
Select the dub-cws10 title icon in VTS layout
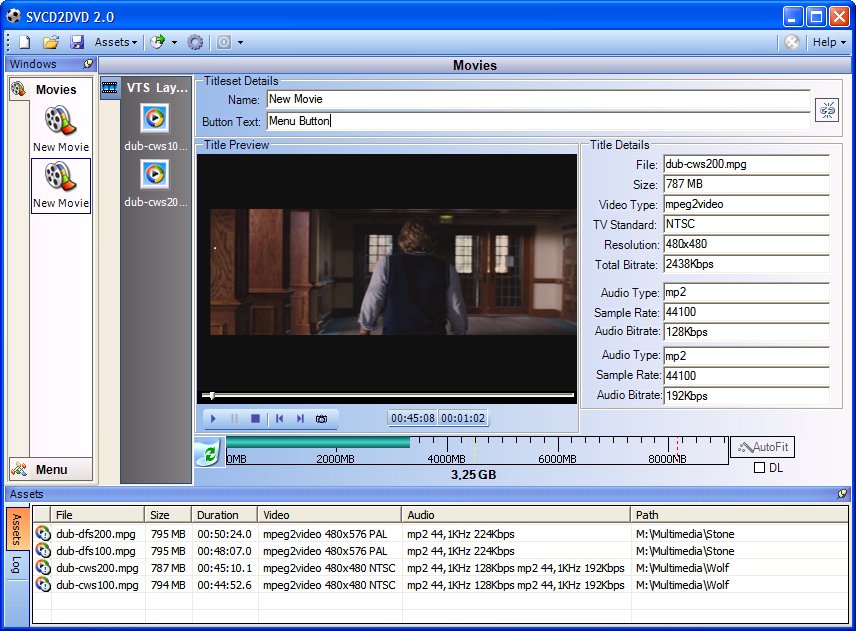click(155, 118)
